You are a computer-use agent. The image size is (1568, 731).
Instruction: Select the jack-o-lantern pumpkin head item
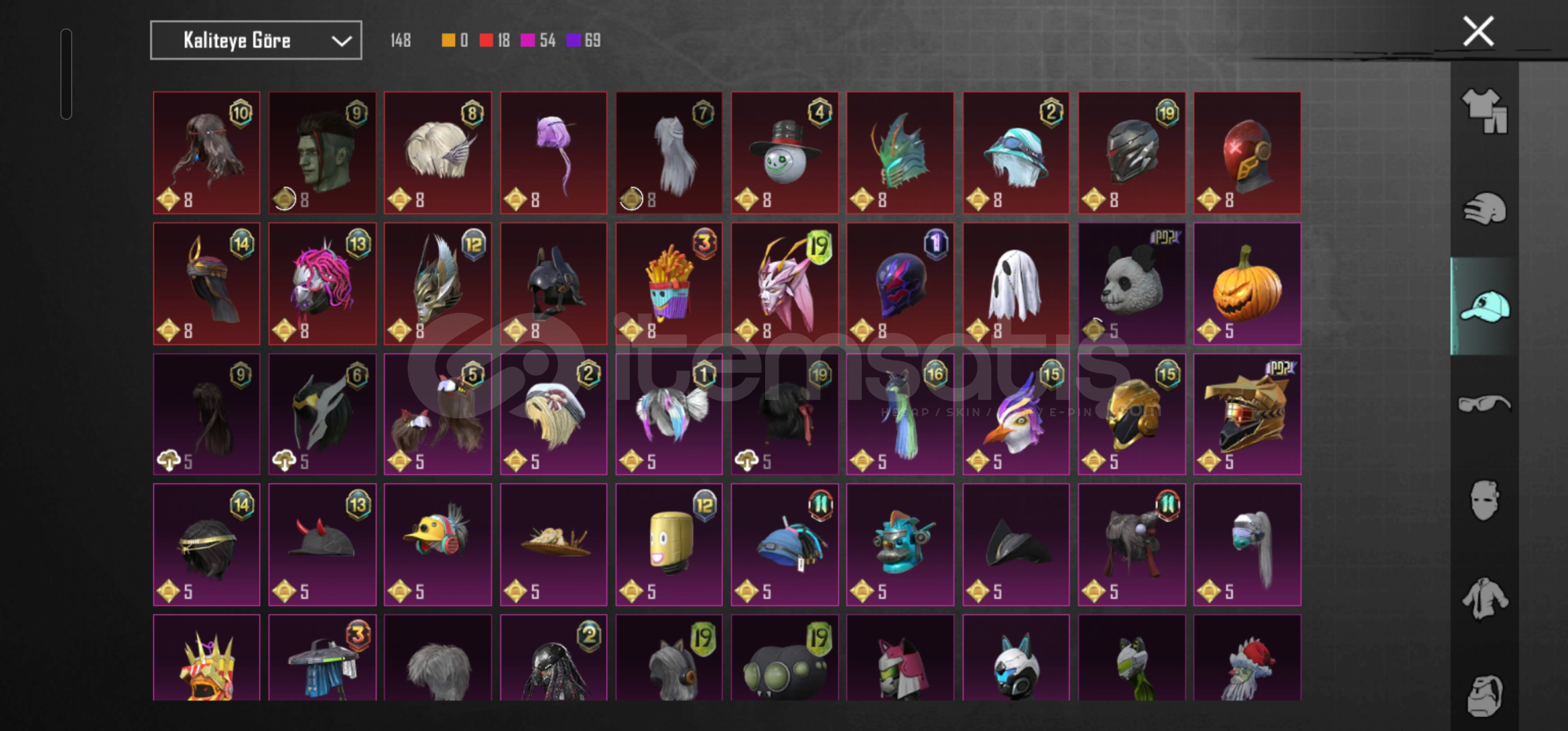click(x=1247, y=284)
